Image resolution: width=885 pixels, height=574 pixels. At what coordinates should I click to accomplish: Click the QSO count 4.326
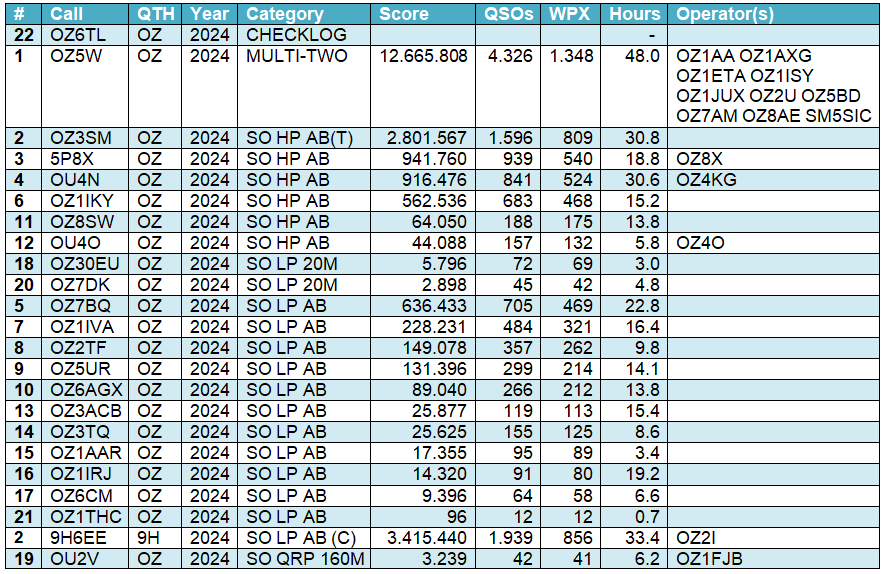coord(510,56)
